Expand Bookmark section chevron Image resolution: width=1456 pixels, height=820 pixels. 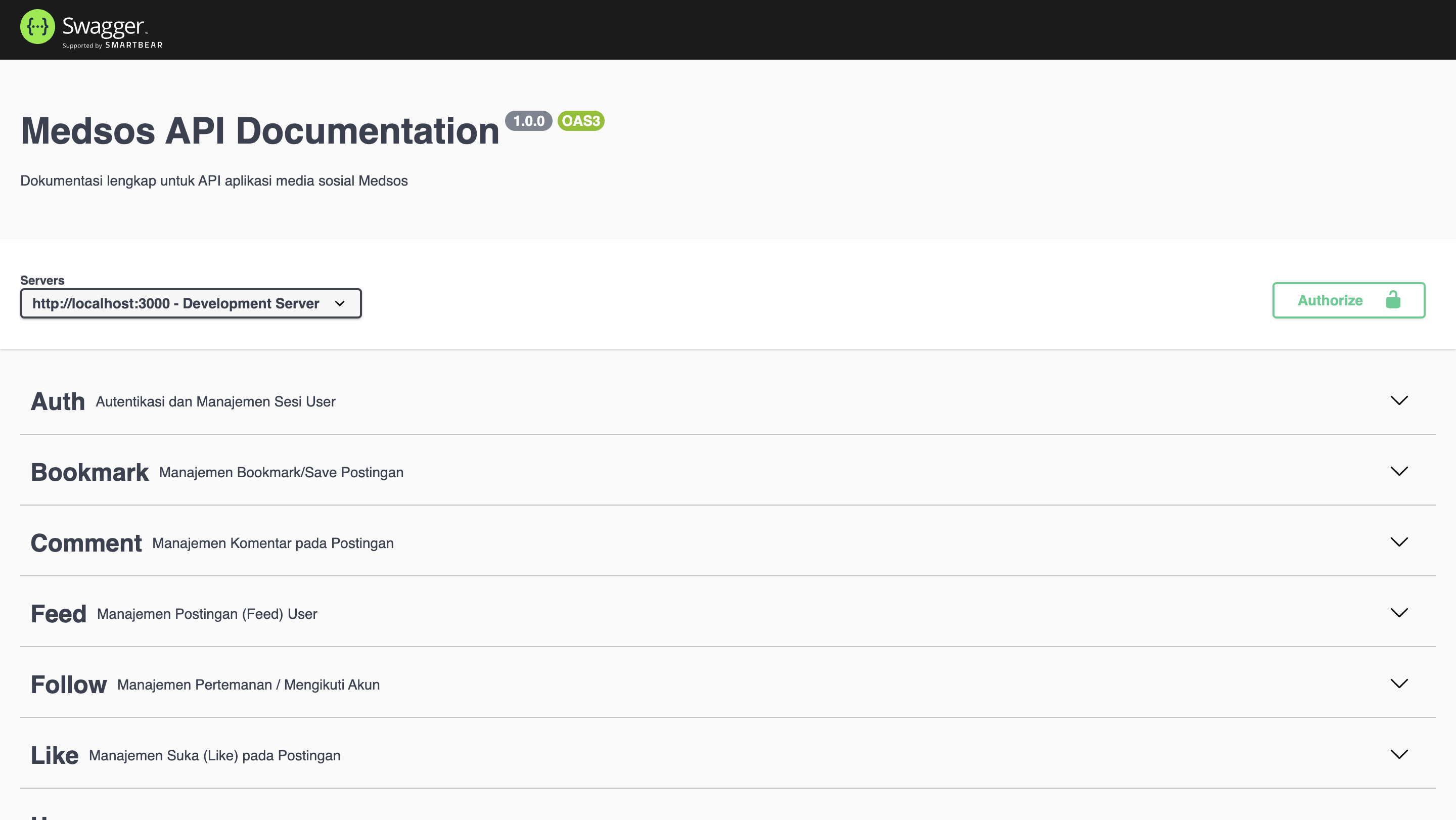[1398, 471]
